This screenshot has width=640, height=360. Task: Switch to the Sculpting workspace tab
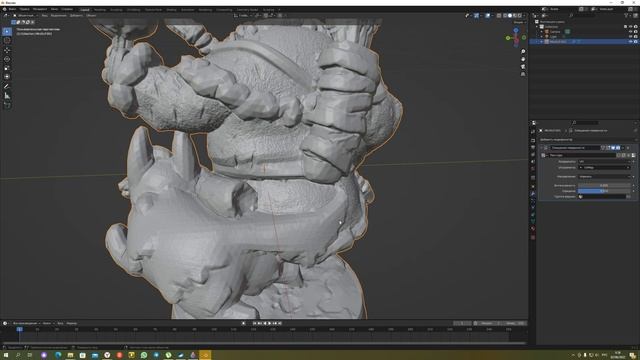click(x=116, y=9)
